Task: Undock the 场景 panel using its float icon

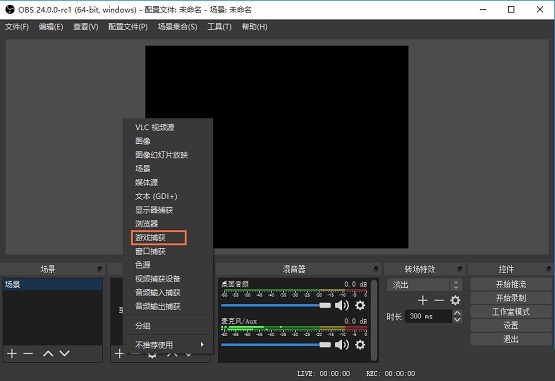Action: [99, 269]
